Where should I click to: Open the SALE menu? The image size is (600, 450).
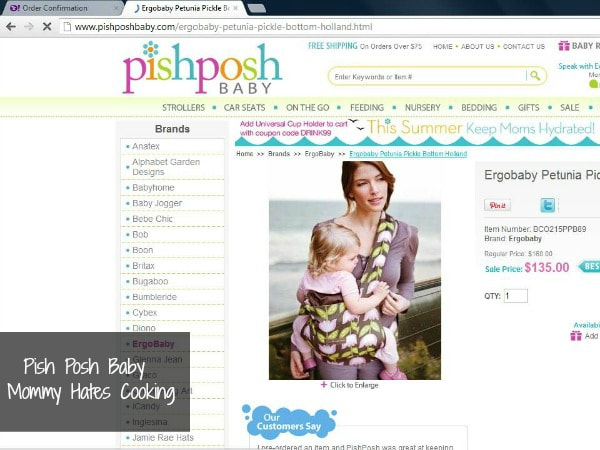pos(569,108)
